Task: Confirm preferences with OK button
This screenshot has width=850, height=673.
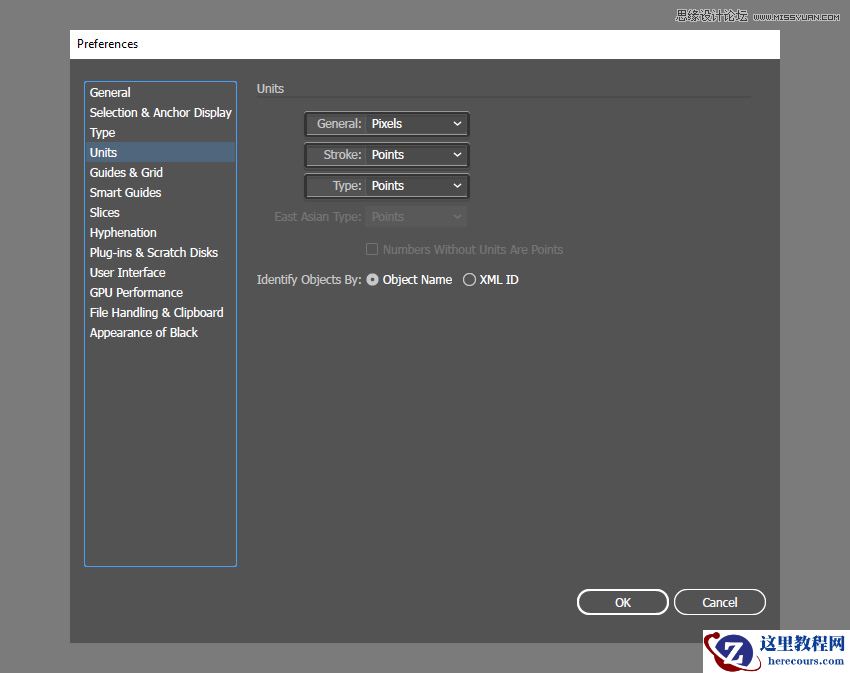Action: point(622,603)
